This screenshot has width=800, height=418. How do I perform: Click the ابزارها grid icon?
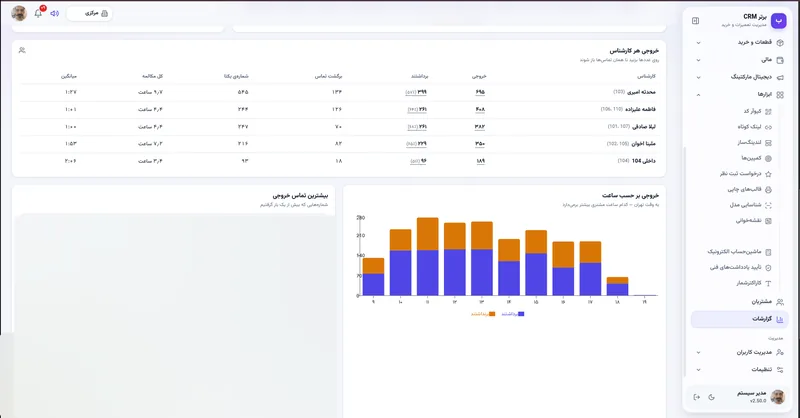pos(780,94)
